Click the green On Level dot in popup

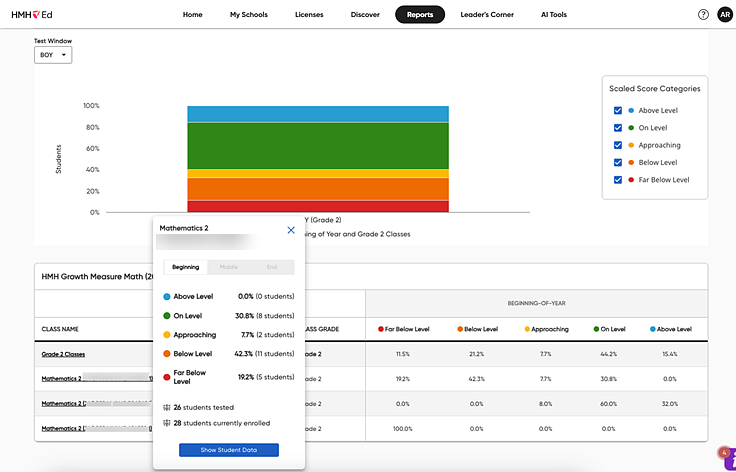tap(167, 316)
